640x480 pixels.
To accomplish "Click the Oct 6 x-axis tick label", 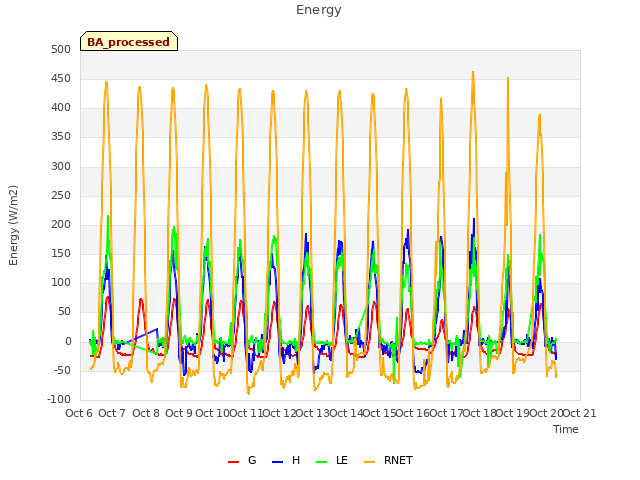I will (79, 413).
